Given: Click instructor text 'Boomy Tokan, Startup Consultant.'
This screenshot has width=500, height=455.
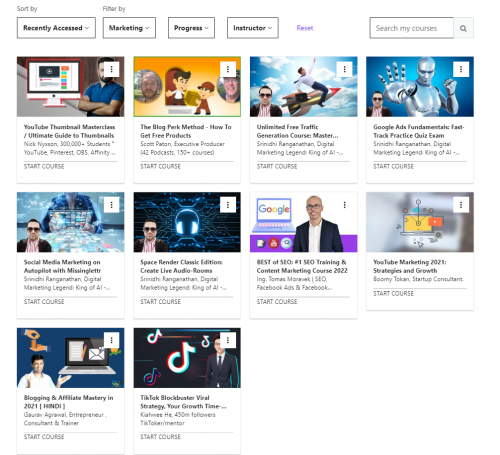Looking at the screenshot, I should click(x=418, y=279).
